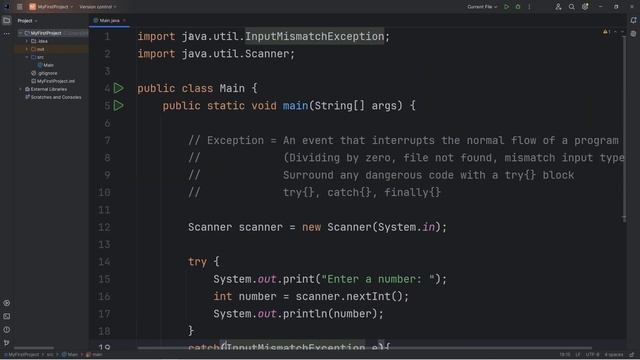Toggle the Project tool window folder icon

point(7,20)
